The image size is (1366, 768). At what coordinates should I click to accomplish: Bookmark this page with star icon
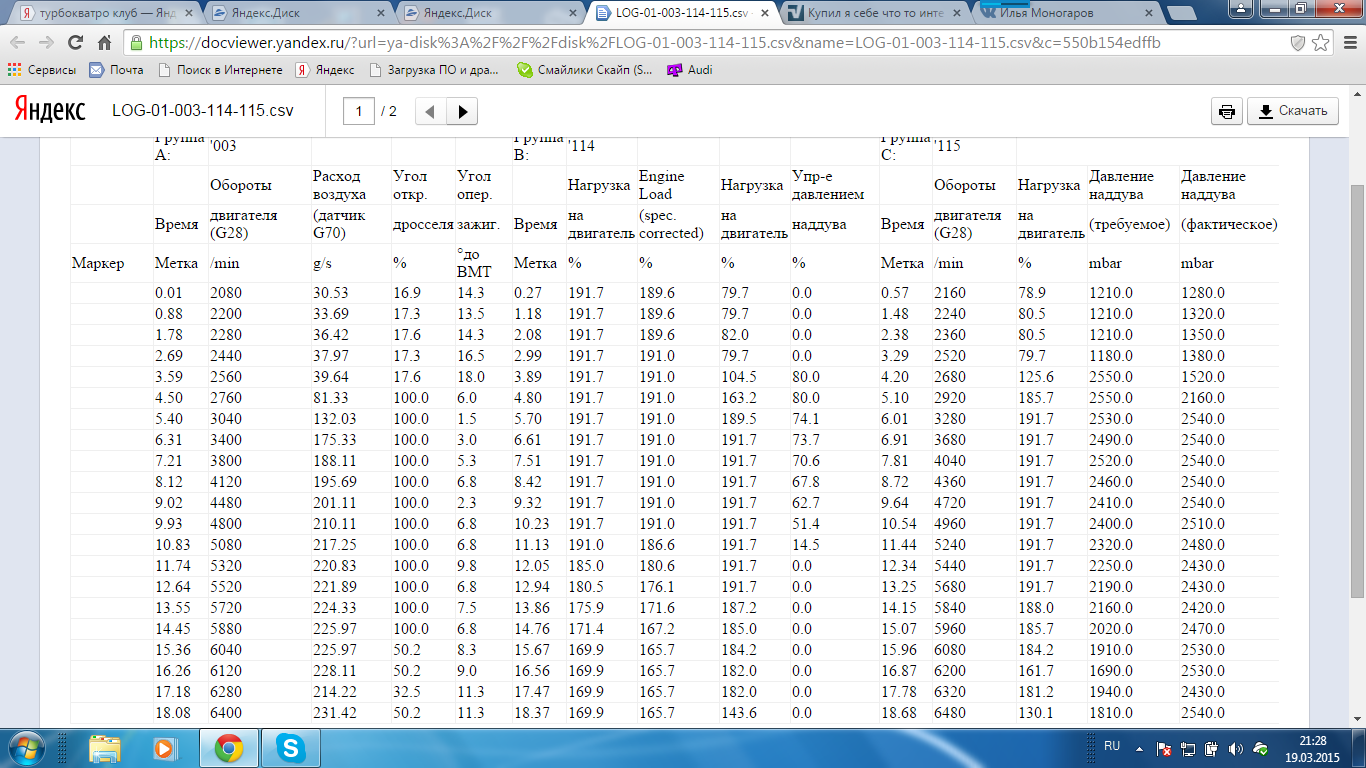(x=1320, y=43)
